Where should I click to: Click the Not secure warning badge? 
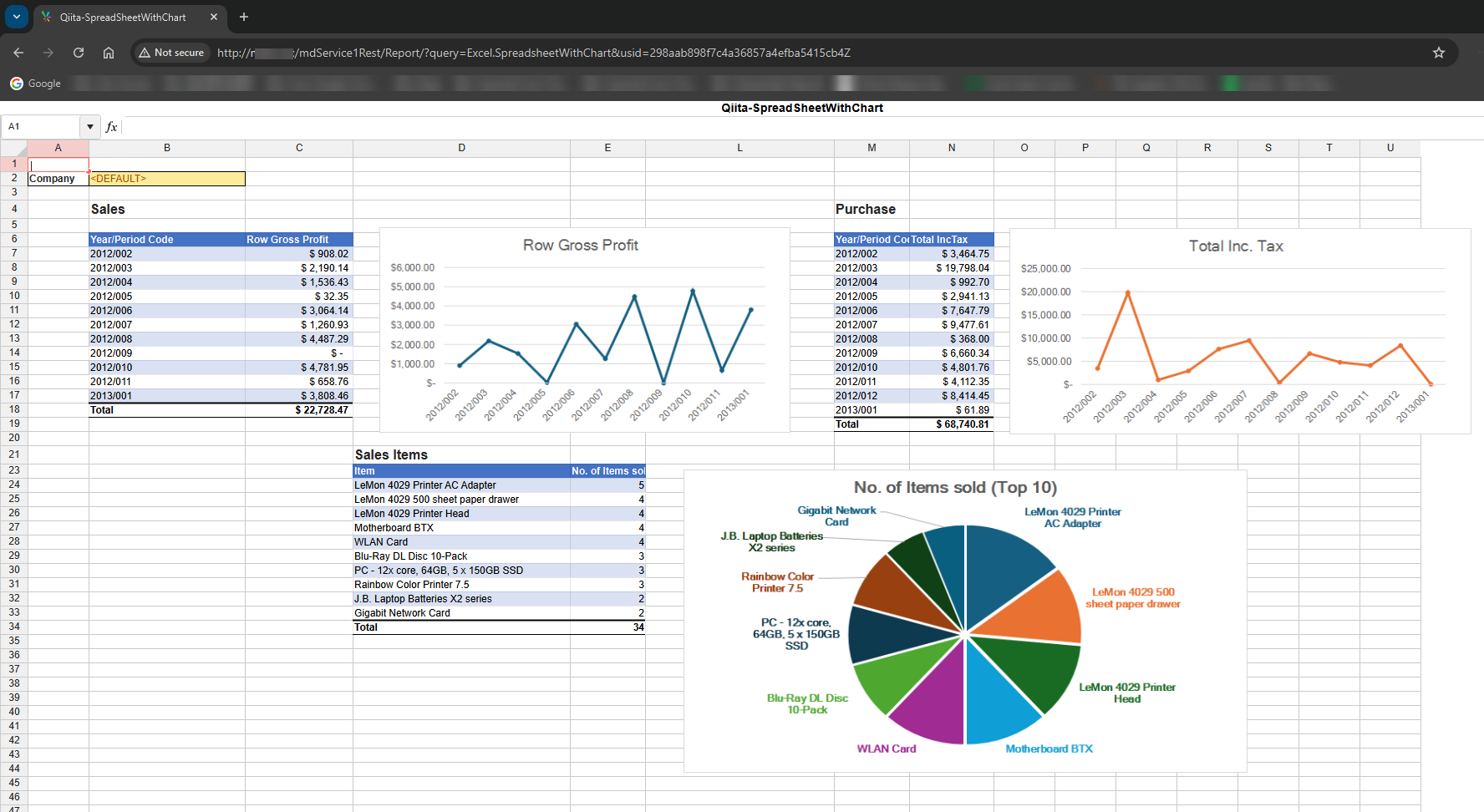coord(171,53)
